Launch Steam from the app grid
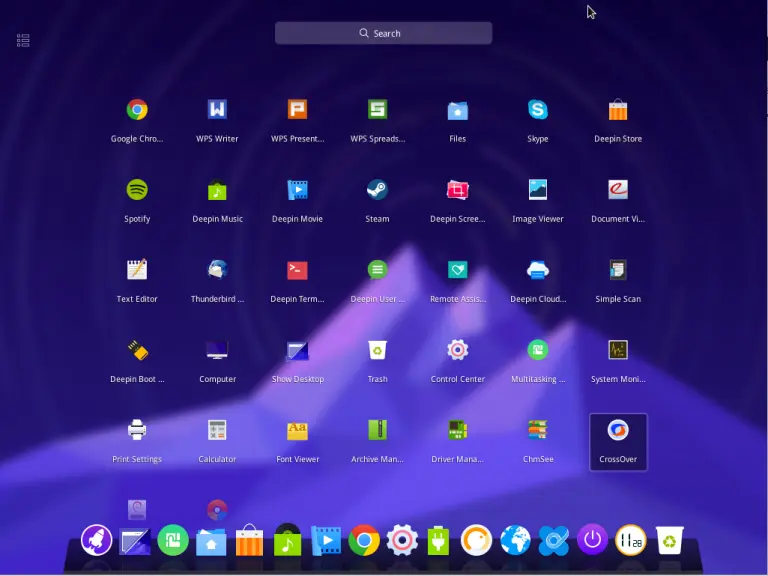This screenshot has height=576, width=768. click(377, 190)
